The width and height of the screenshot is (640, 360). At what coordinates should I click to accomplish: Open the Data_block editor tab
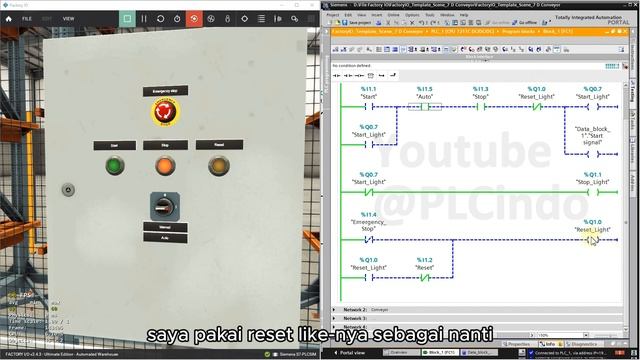(x=479, y=352)
